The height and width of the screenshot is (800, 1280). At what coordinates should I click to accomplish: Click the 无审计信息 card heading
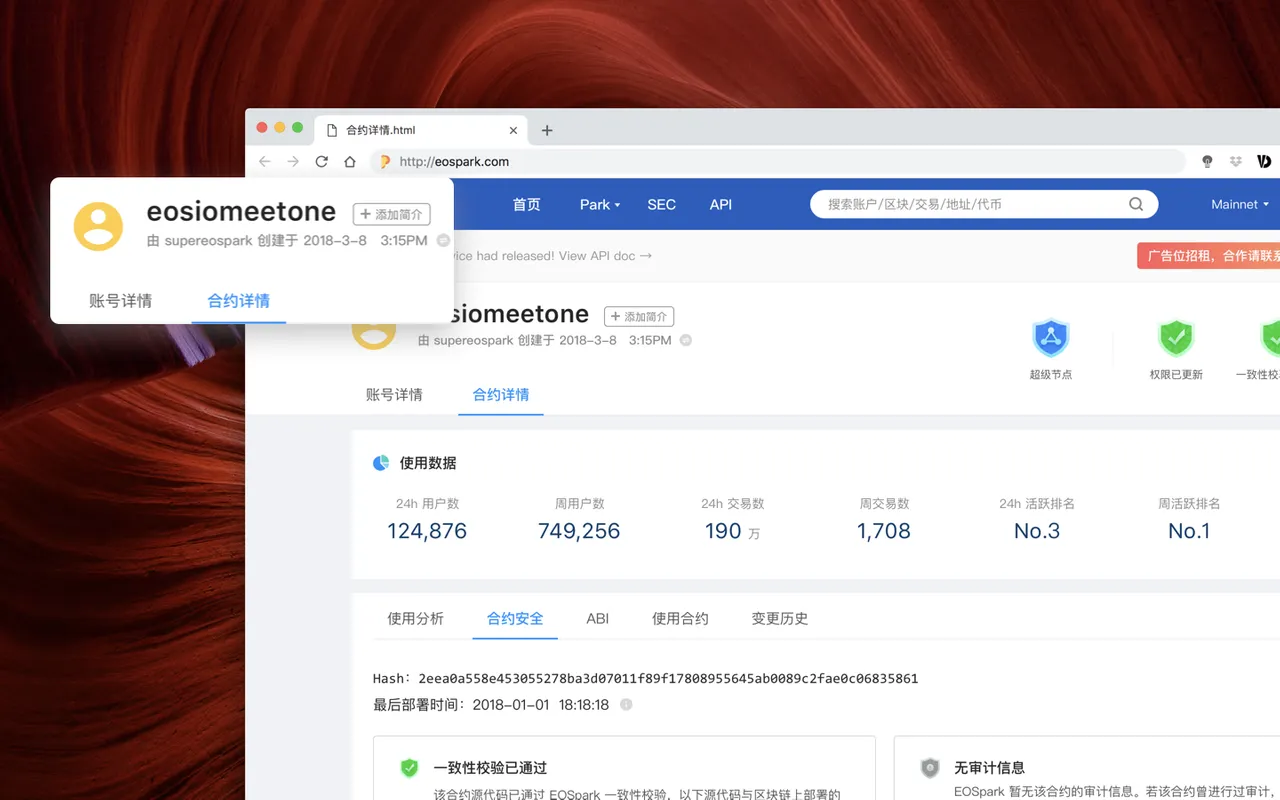[x=989, y=768]
